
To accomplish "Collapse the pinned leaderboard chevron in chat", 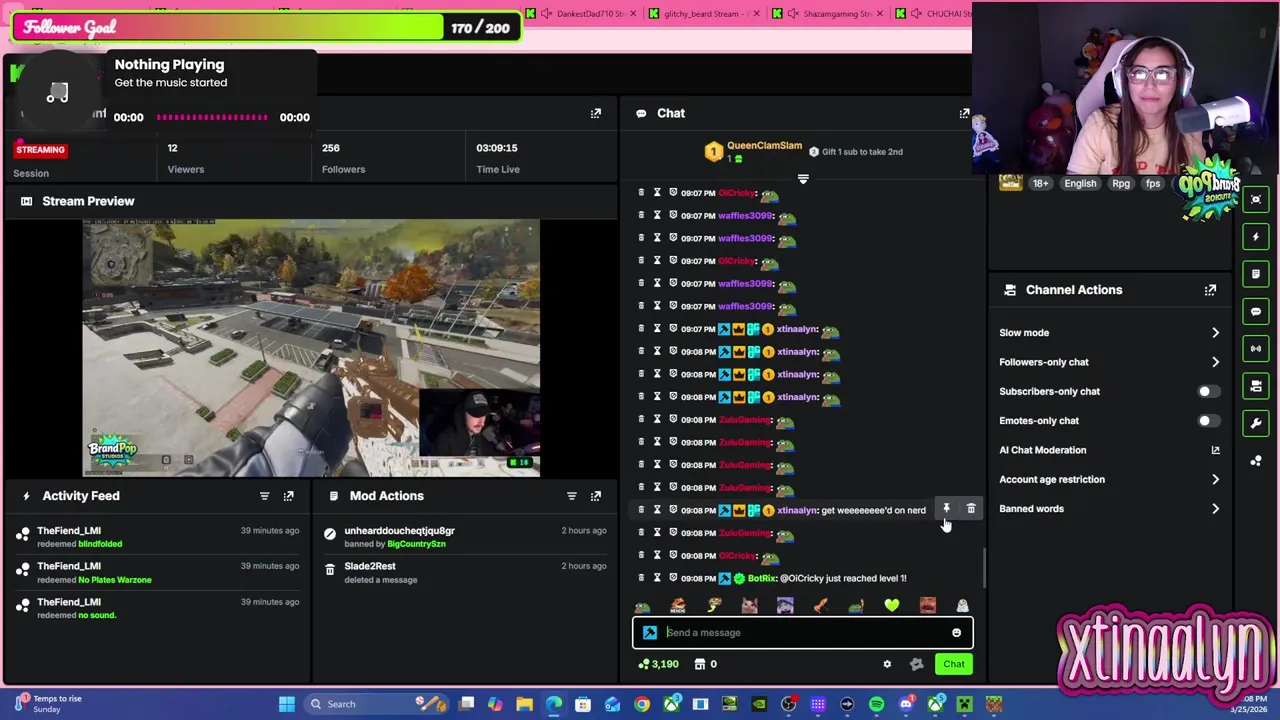I will pos(803,179).
